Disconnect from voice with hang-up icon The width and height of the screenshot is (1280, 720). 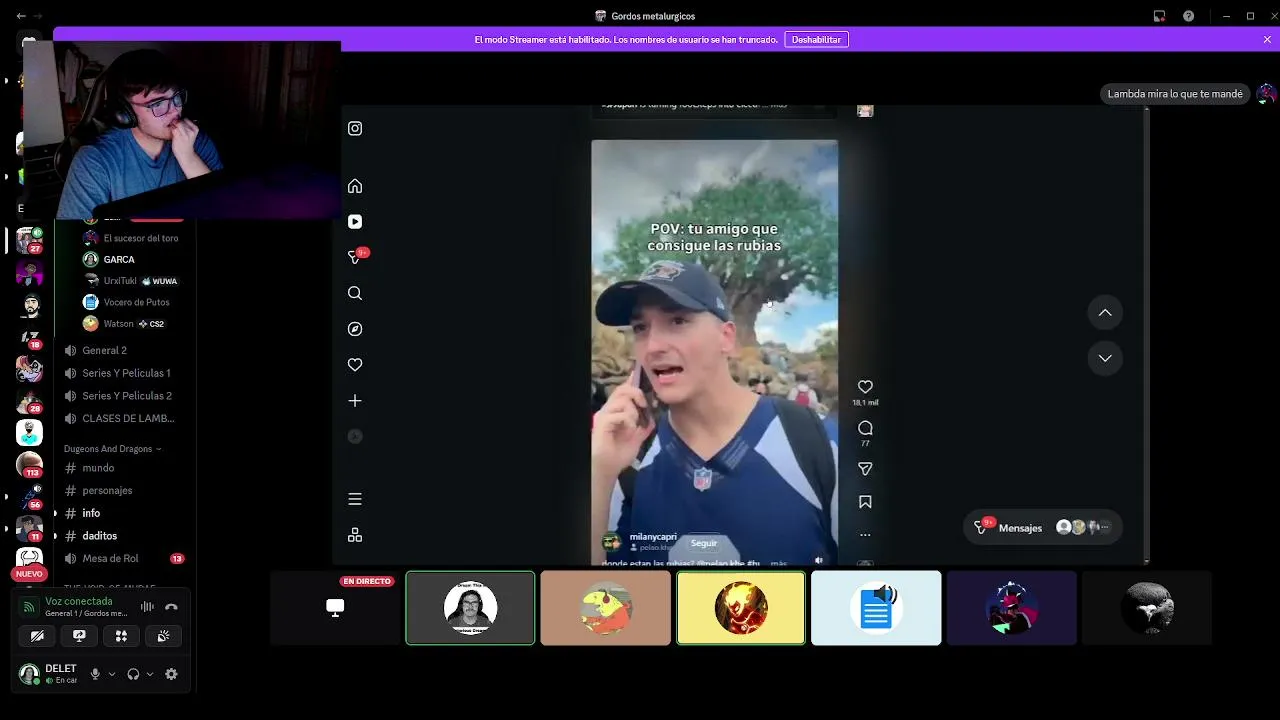[171, 606]
